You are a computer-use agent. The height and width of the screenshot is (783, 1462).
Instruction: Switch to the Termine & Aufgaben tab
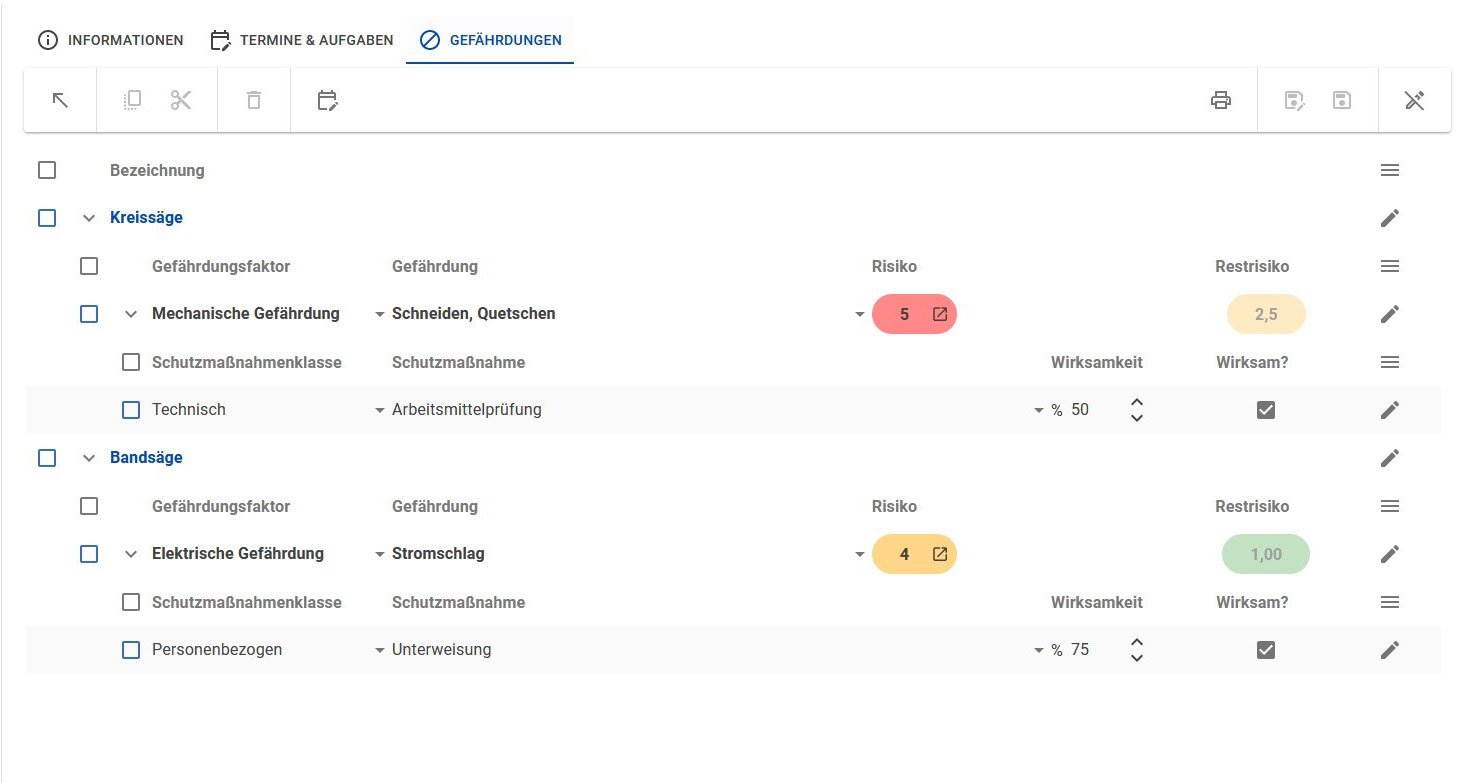point(302,41)
